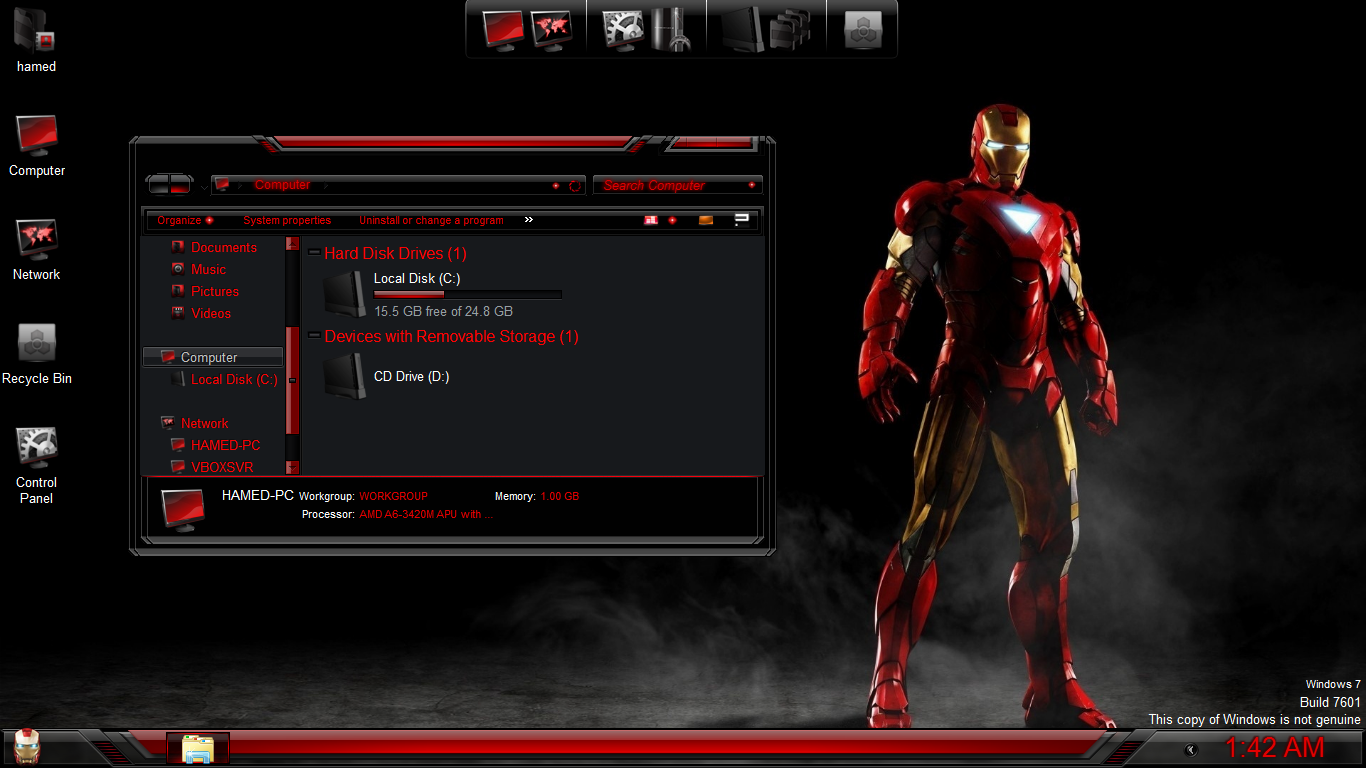This screenshot has height=768, width=1366.
Task: Collapse the Hard Disk Drives group
Action: [314, 254]
